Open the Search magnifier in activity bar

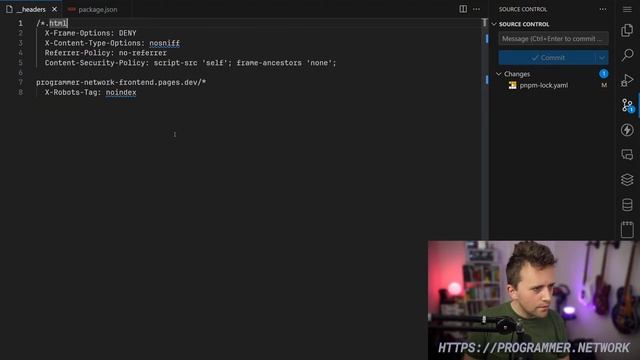click(x=627, y=55)
